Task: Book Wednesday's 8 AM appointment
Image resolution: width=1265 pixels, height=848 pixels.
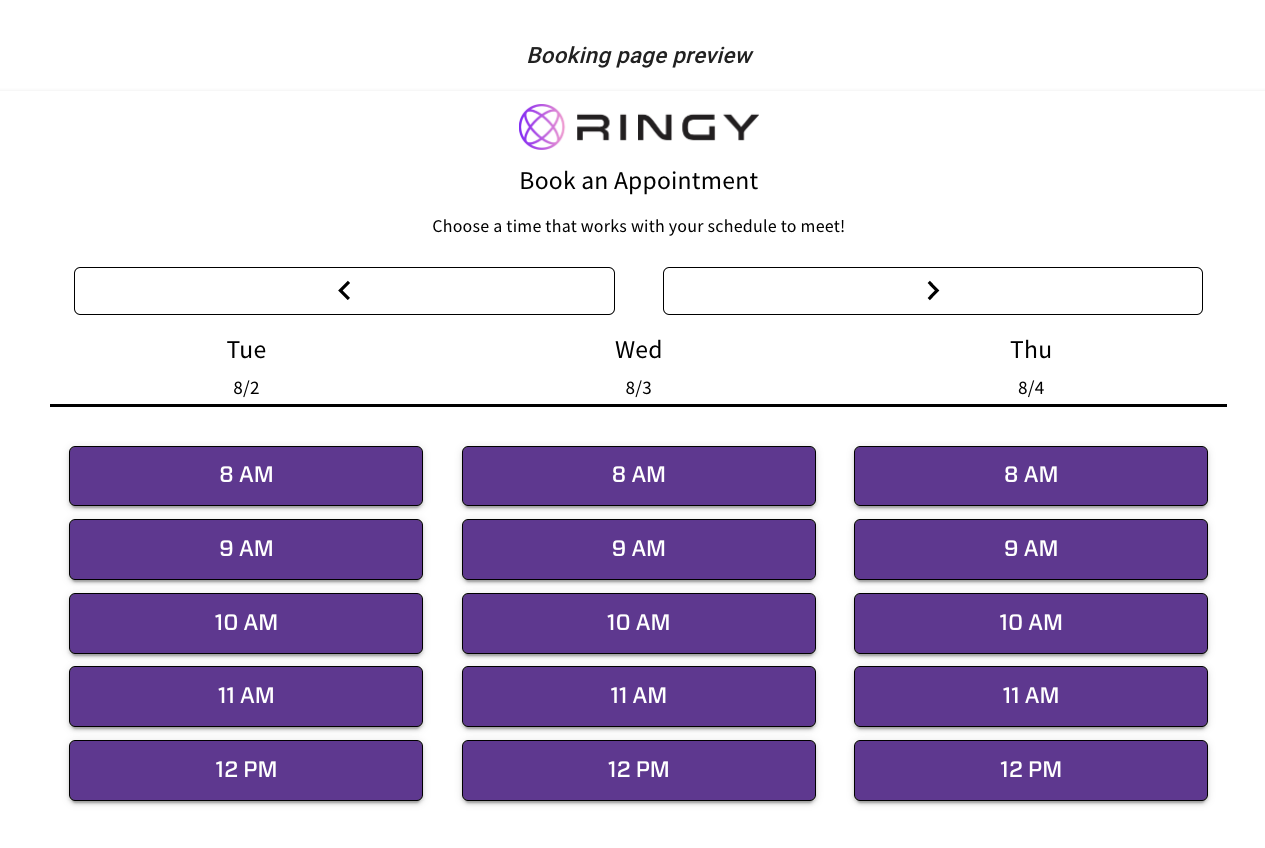Action: coord(639,475)
